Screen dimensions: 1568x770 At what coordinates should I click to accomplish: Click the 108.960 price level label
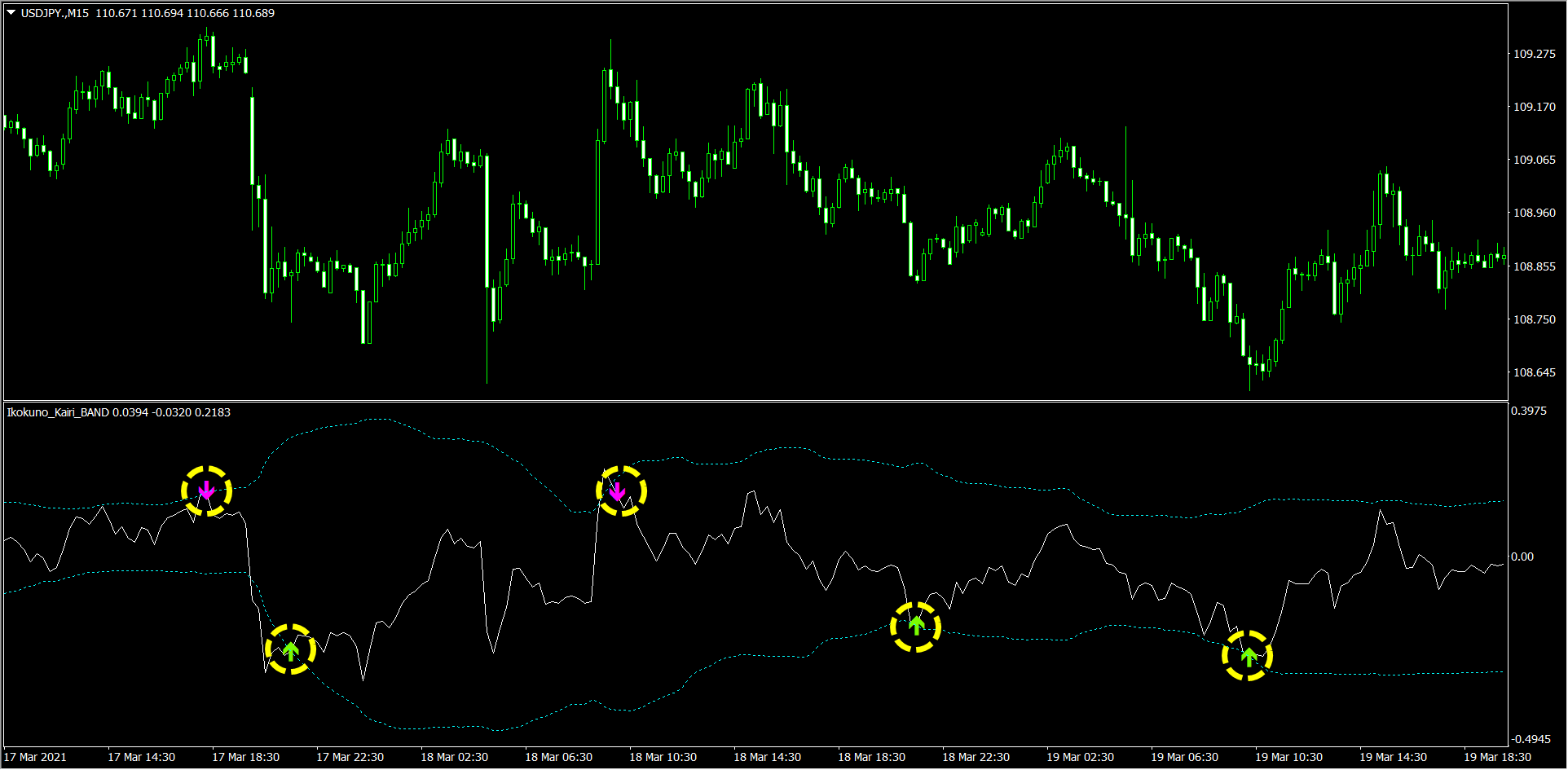coord(1535,213)
